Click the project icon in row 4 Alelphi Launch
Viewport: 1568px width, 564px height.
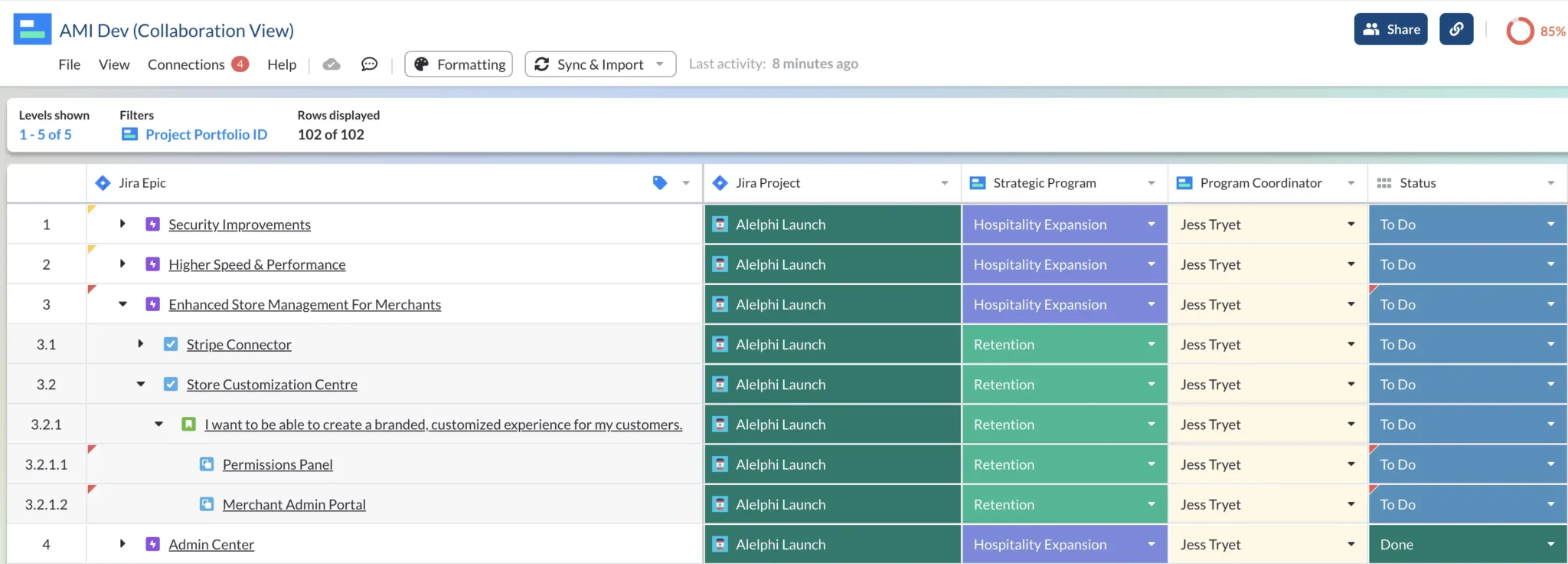[720, 543]
